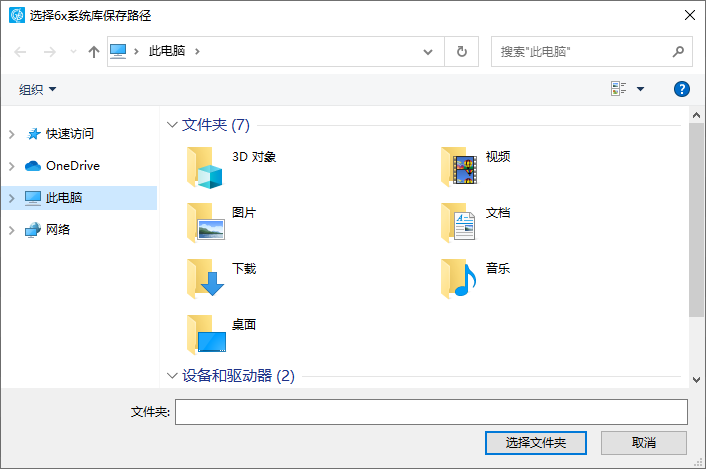
Task: Go up one folder level
Action: 94,52
